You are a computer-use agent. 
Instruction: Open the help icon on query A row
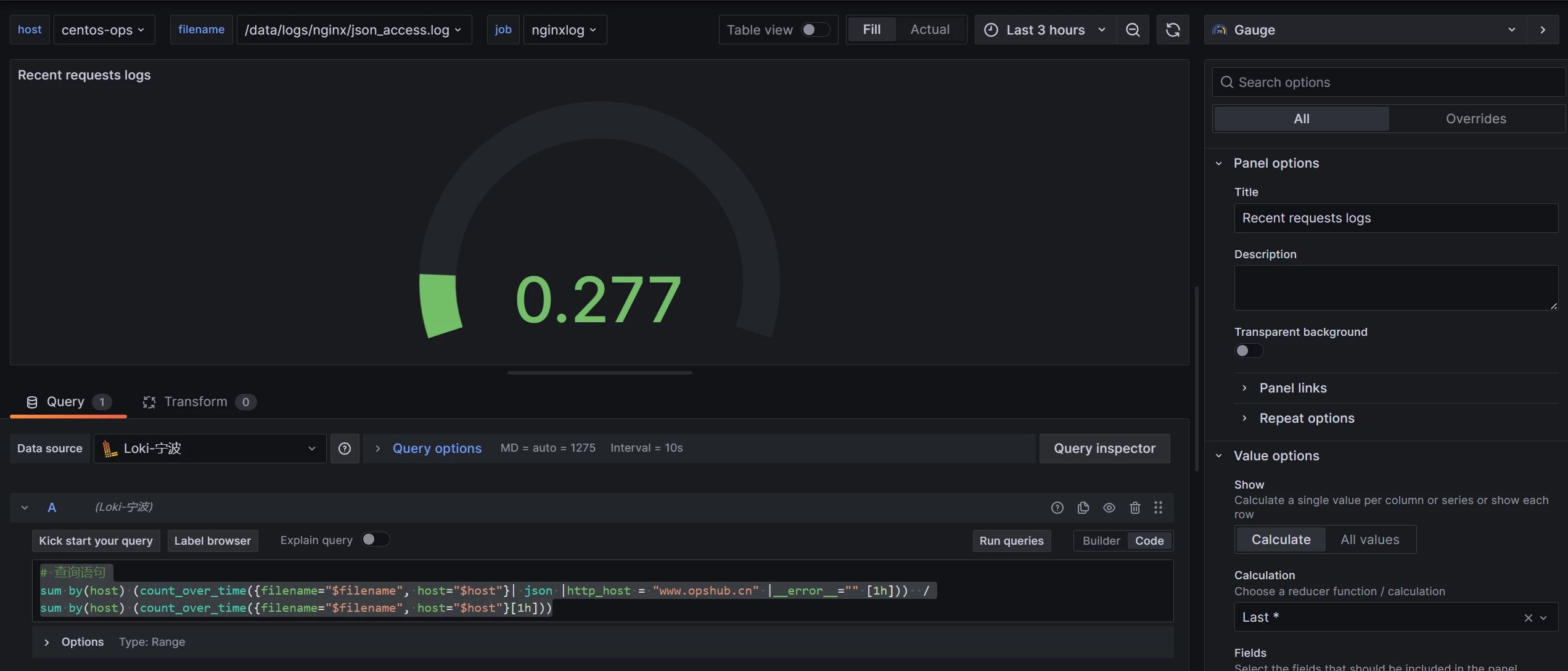pyautogui.click(x=1057, y=507)
